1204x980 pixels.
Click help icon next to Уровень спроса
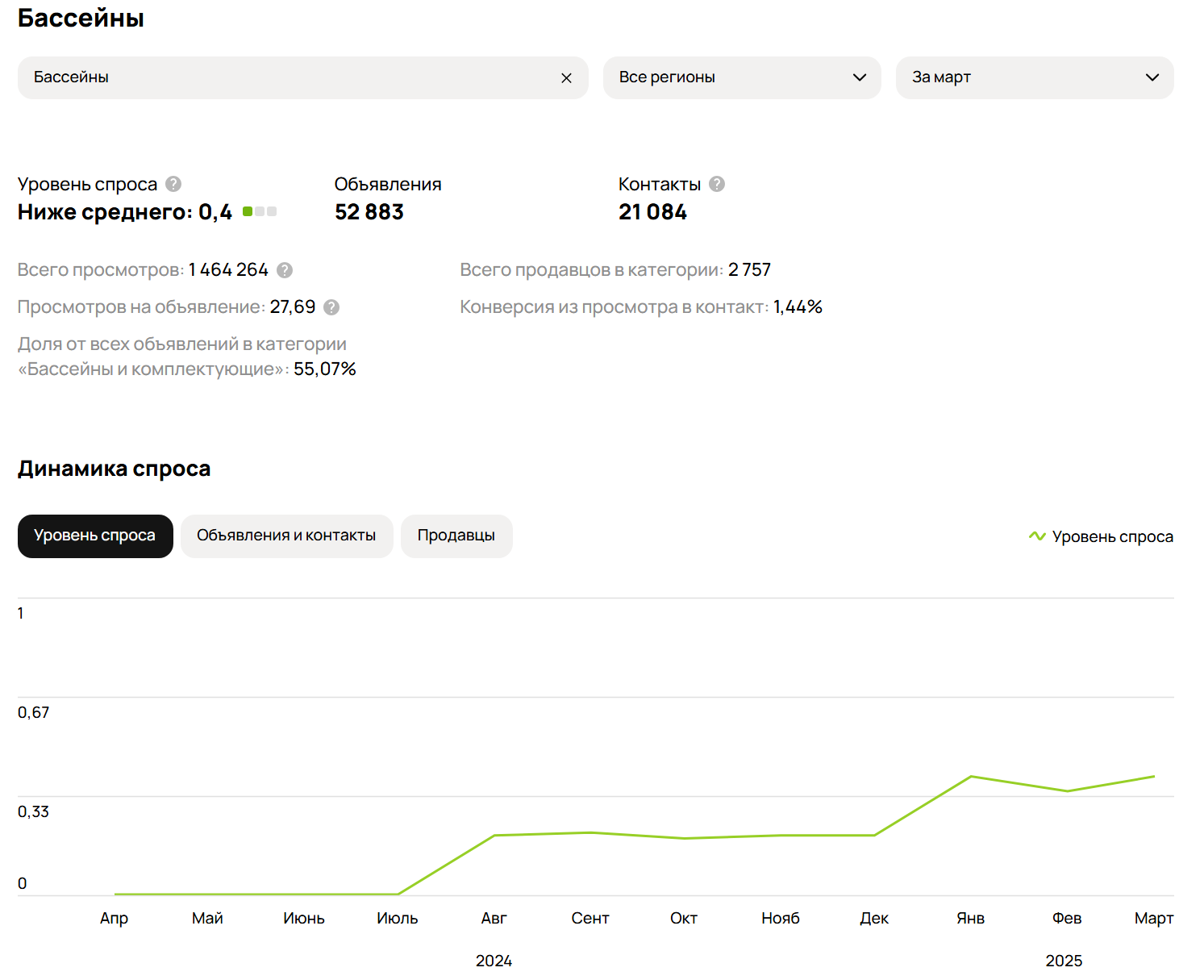pyautogui.click(x=173, y=184)
